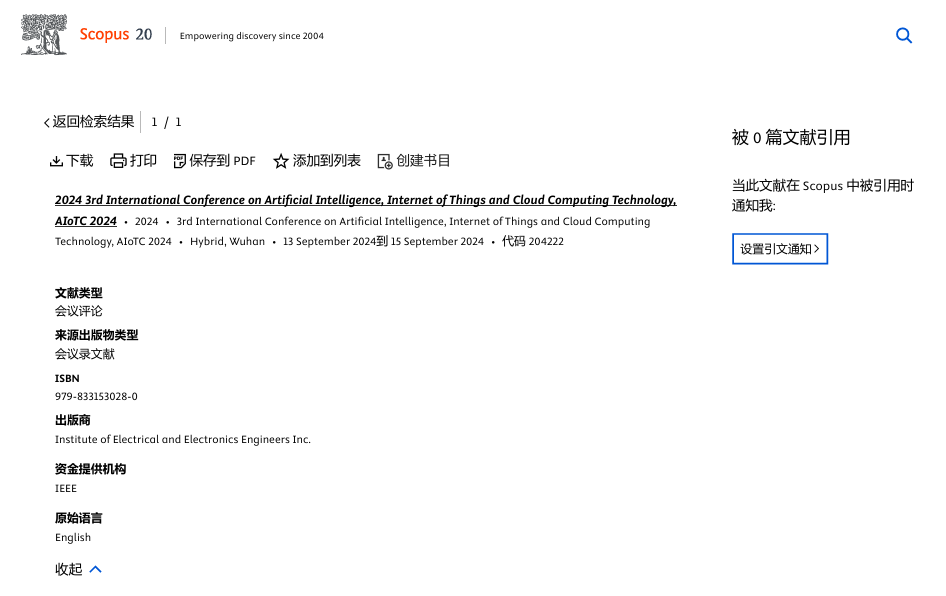
Task: Click the 代码 204222 conference code
Action: point(533,241)
